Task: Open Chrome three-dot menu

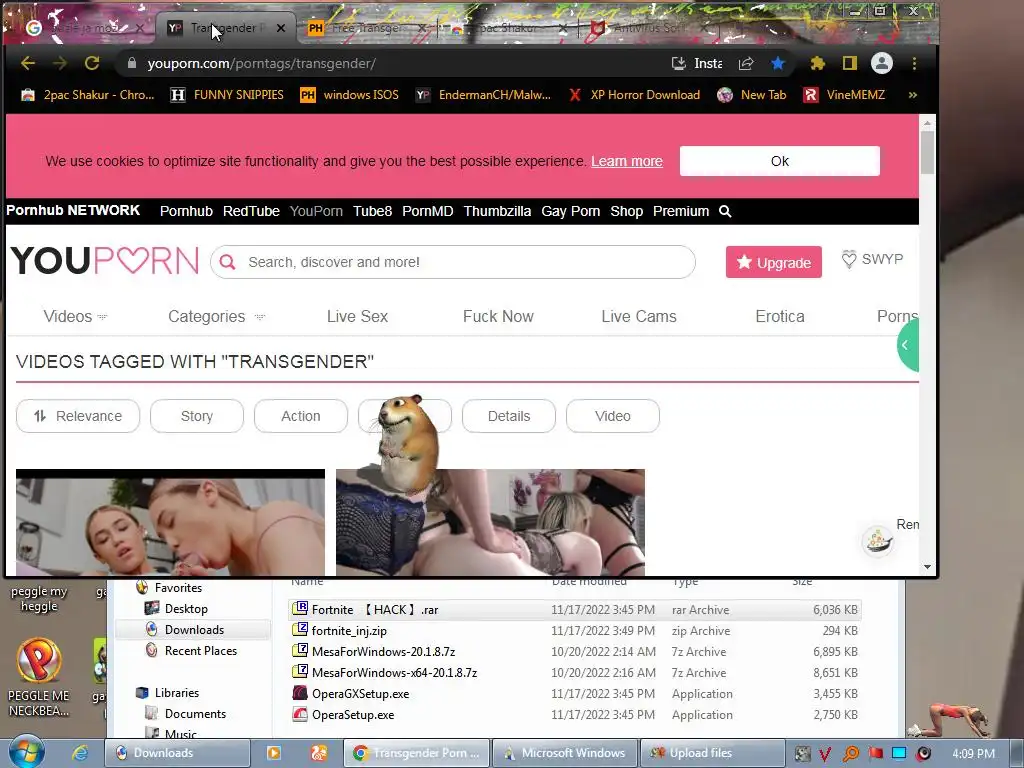Action: pyautogui.click(x=914, y=63)
